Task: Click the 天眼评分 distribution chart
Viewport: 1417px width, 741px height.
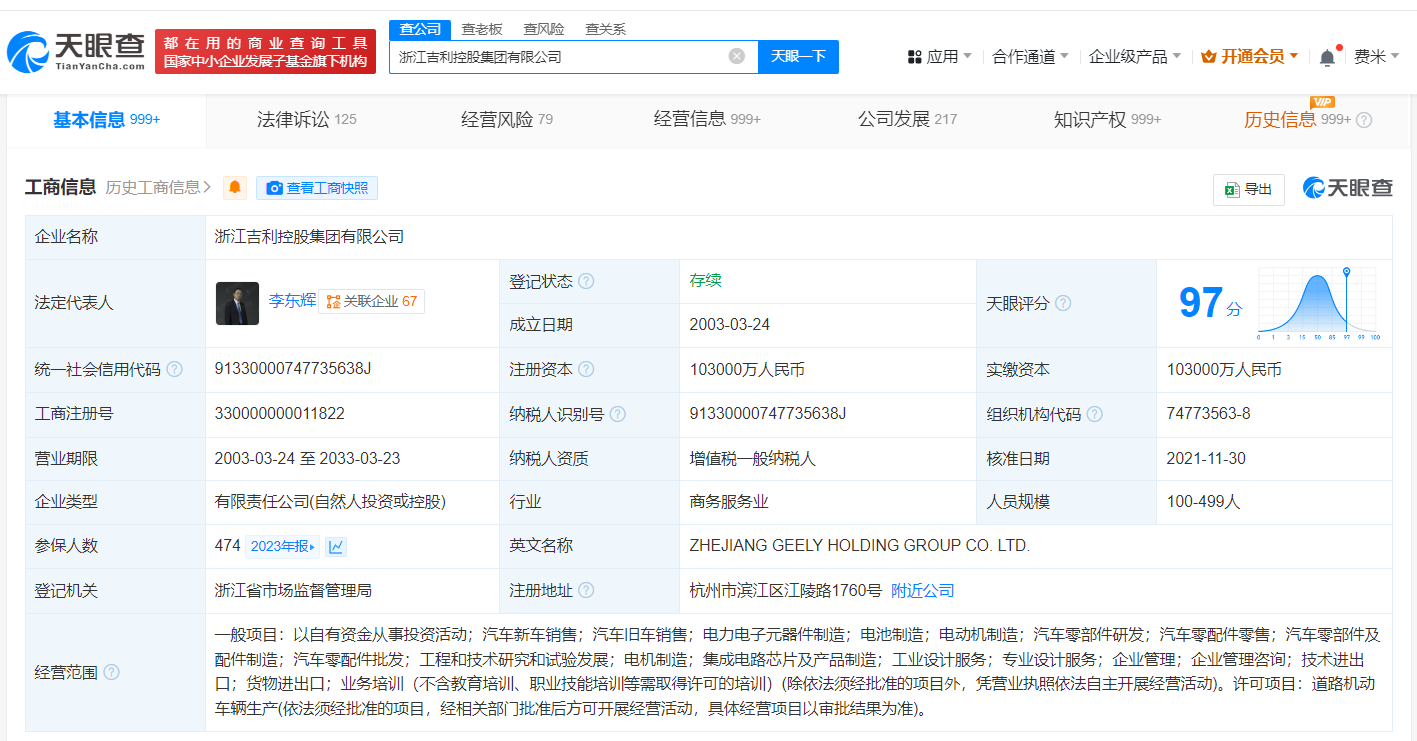Action: click(x=1318, y=304)
